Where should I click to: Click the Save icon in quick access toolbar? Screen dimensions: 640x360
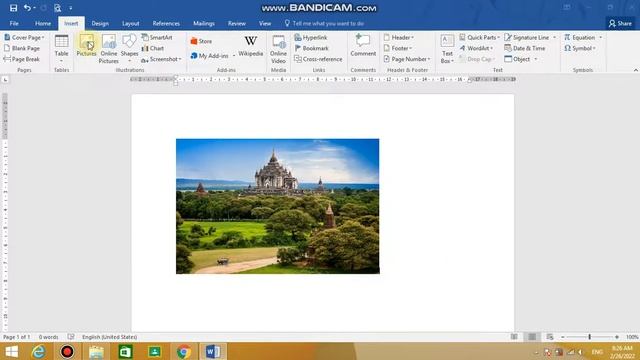[x=13, y=8]
